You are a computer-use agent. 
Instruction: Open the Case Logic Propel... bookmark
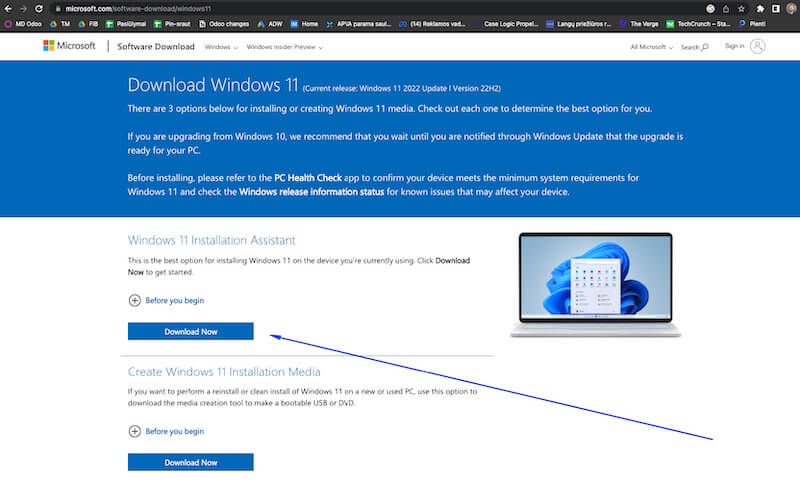click(x=506, y=24)
